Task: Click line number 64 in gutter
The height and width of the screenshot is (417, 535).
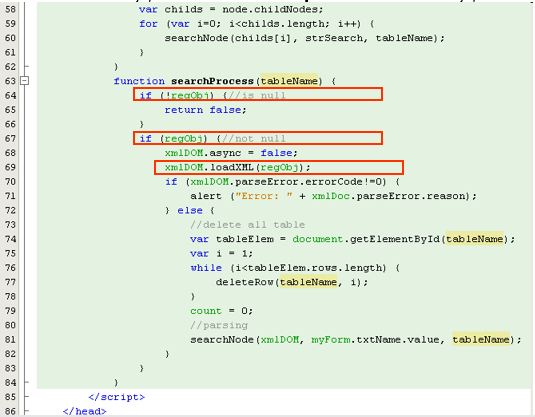Action: point(11,95)
